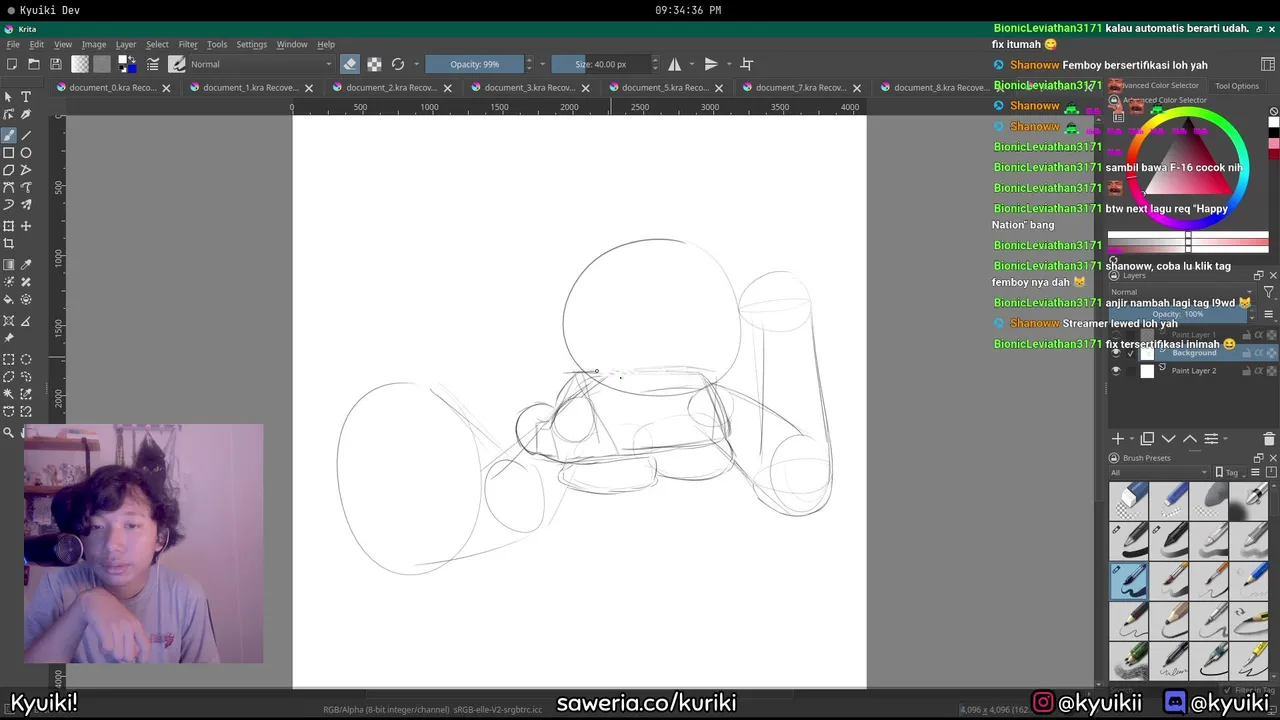This screenshot has height=720, width=1280.
Task: Open the brush settings editor
Action: pos(153,64)
